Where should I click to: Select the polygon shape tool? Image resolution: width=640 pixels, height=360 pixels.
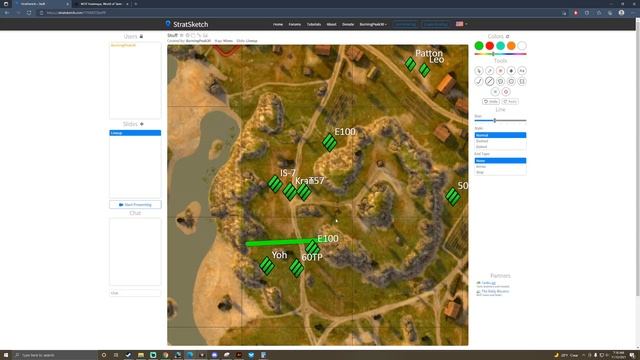(x=500, y=81)
